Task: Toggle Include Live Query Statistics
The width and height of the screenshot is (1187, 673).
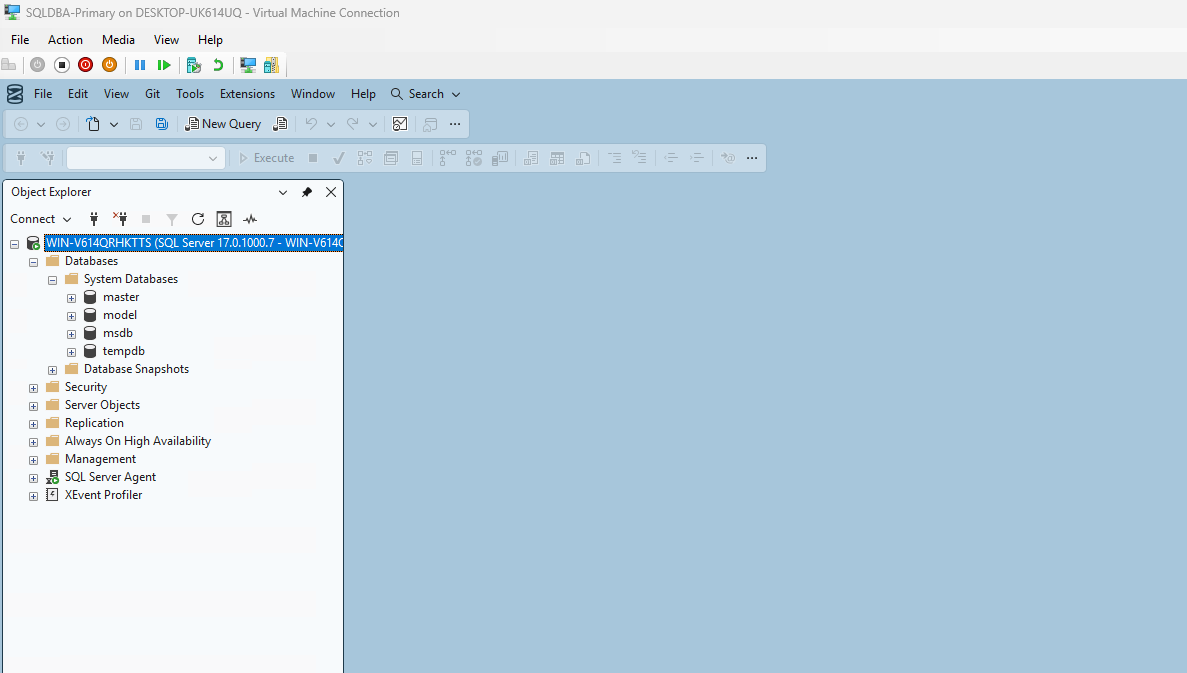Action: pyautogui.click(x=474, y=158)
